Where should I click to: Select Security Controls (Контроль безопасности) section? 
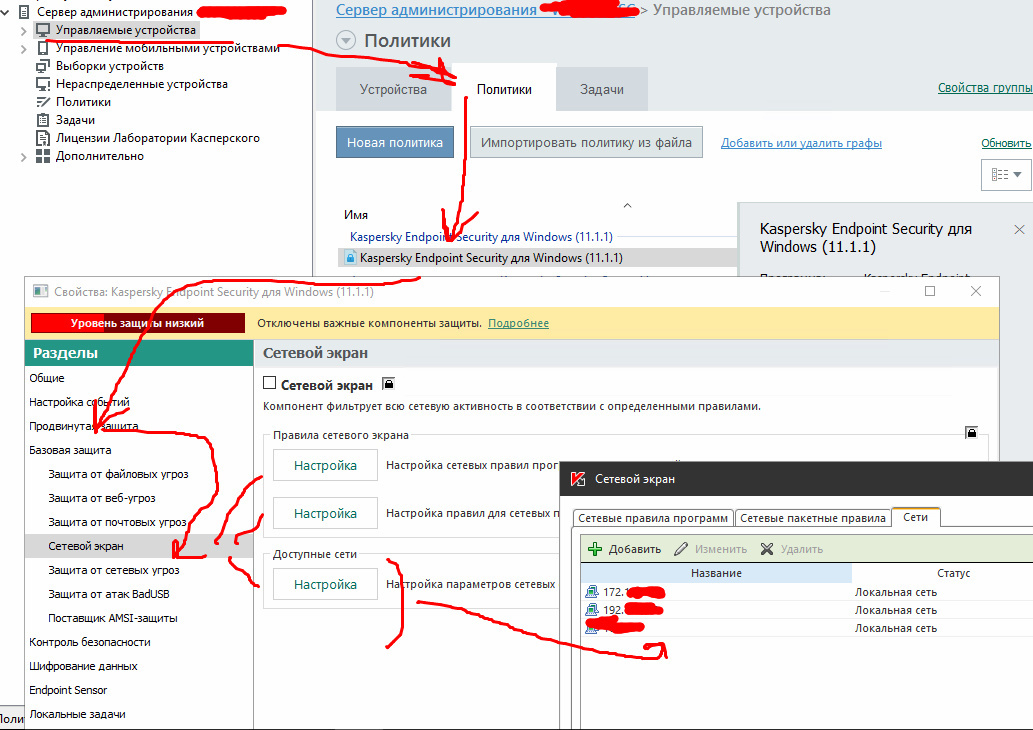coord(90,642)
